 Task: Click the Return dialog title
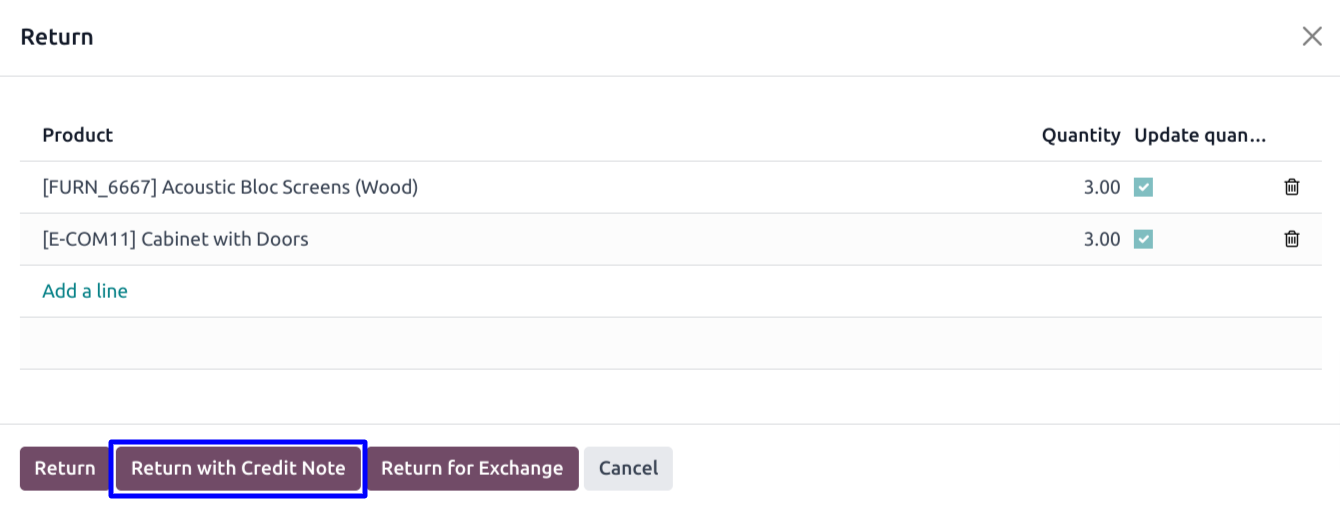tap(57, 37)
